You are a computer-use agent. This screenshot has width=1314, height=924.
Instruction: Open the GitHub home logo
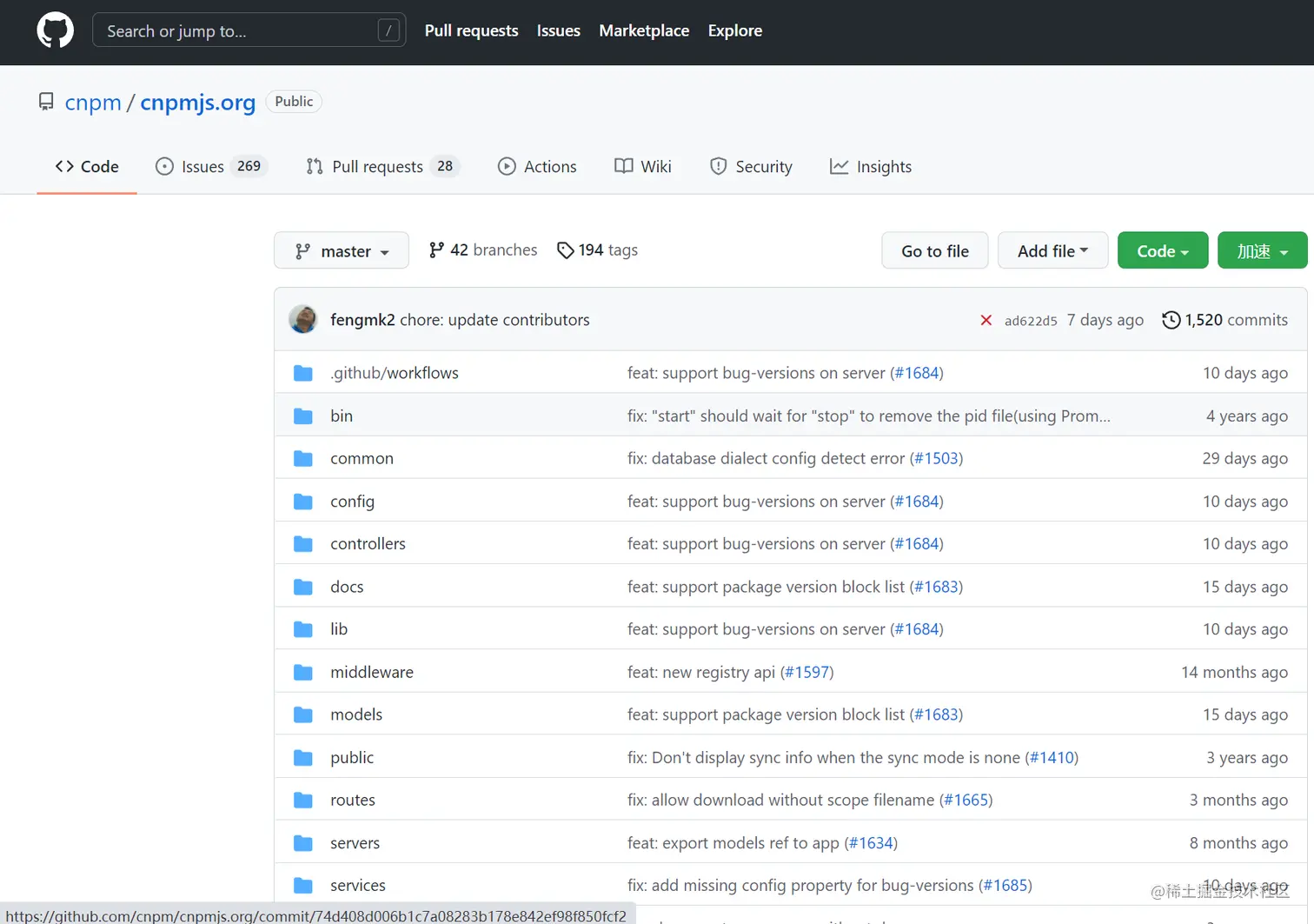point(56,30)
